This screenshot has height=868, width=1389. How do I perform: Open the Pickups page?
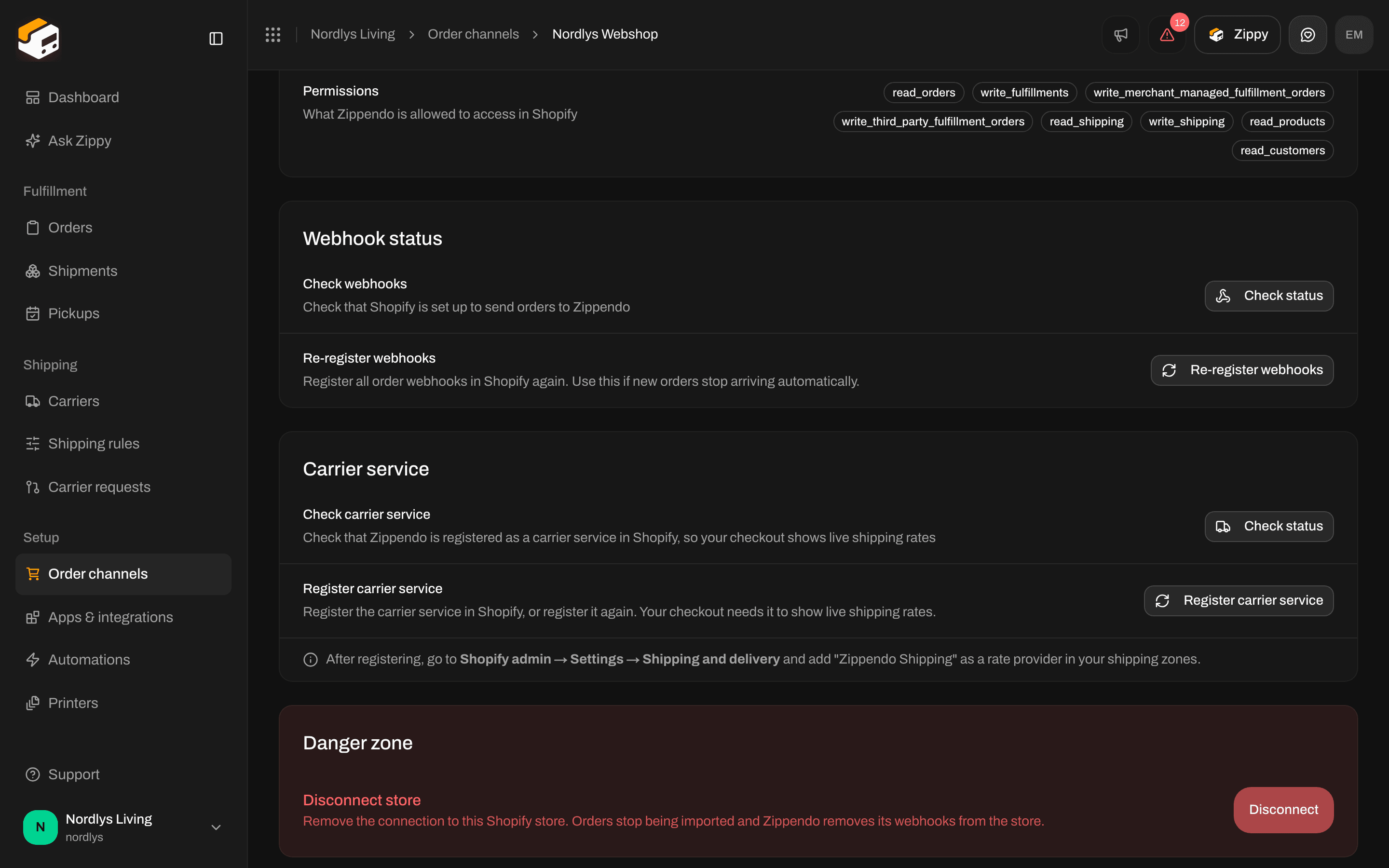coord(123,313)
